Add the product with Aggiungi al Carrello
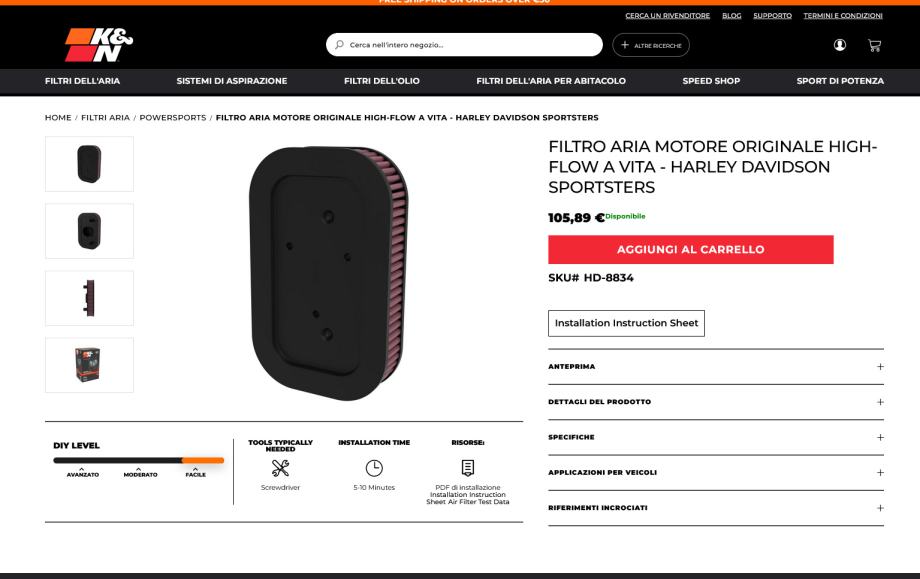 691,249
